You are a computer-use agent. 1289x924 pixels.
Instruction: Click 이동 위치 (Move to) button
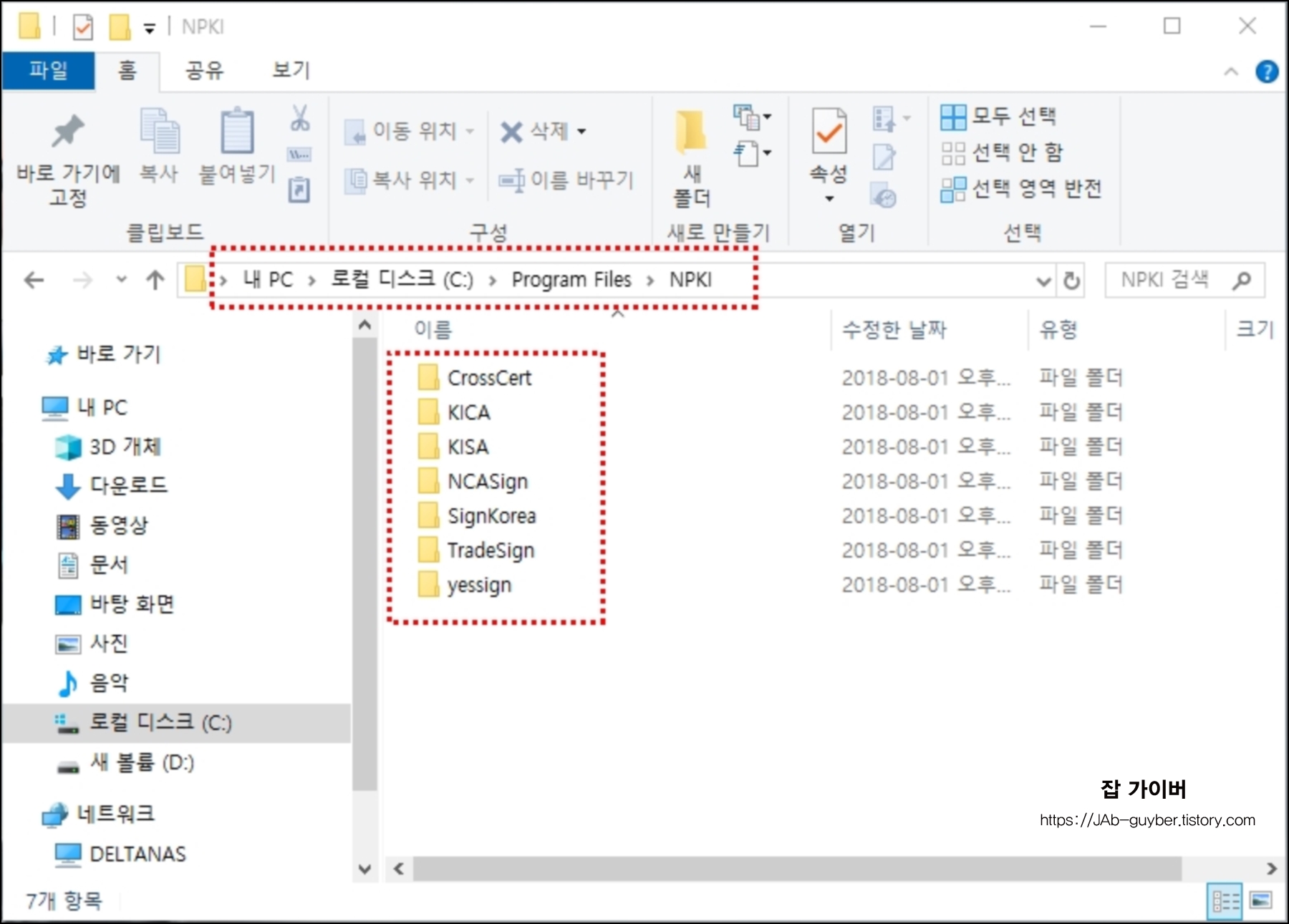pyautogui.click(x=410, y=131)
